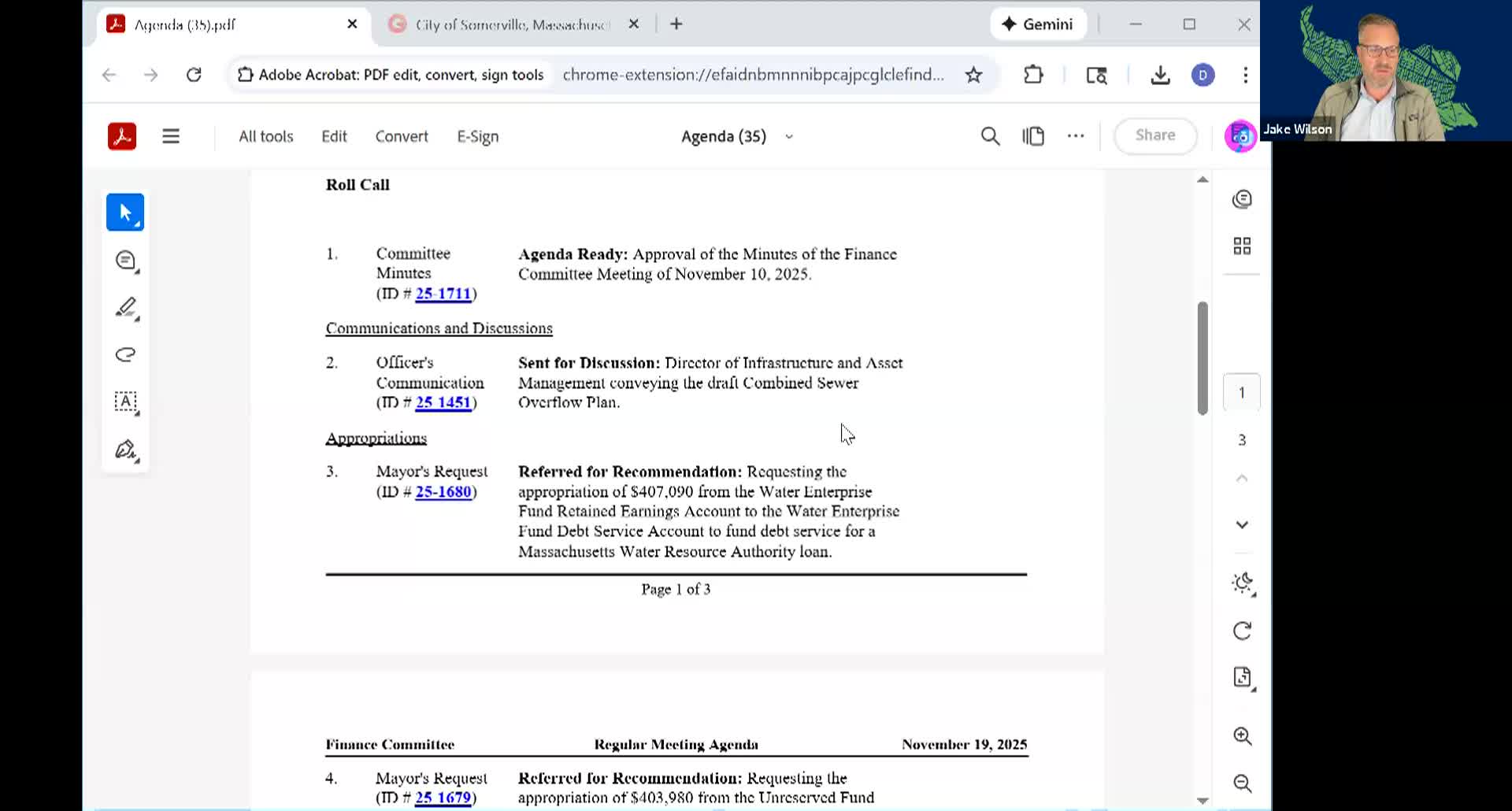Image resolution: width=1512 pixels, height=811 pixels.
Task: Bookmark page with the star icon
Action: coord(973,75)
